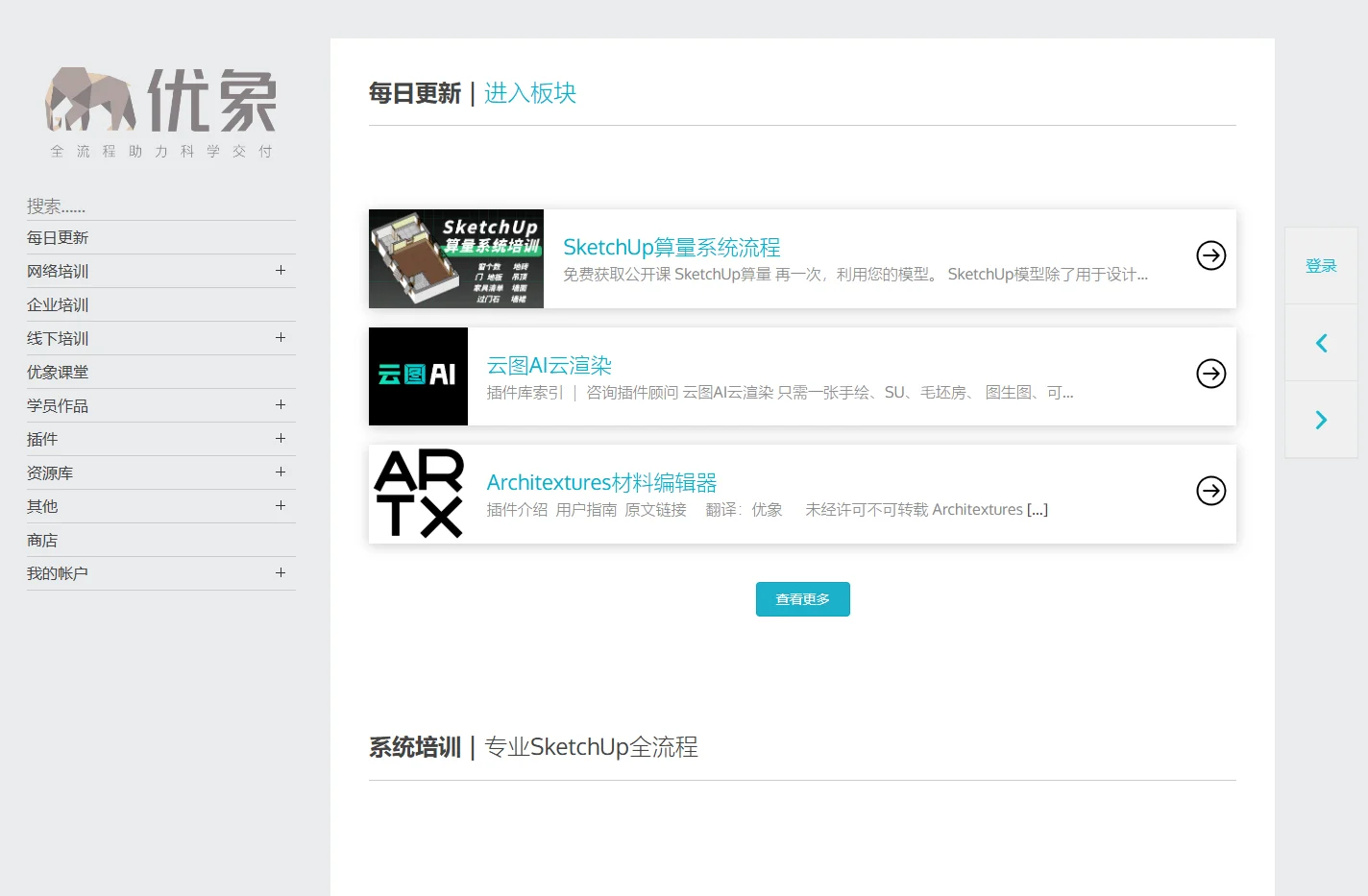
Task: Click description text starting 插件库索引
Action: coord(780,393)
